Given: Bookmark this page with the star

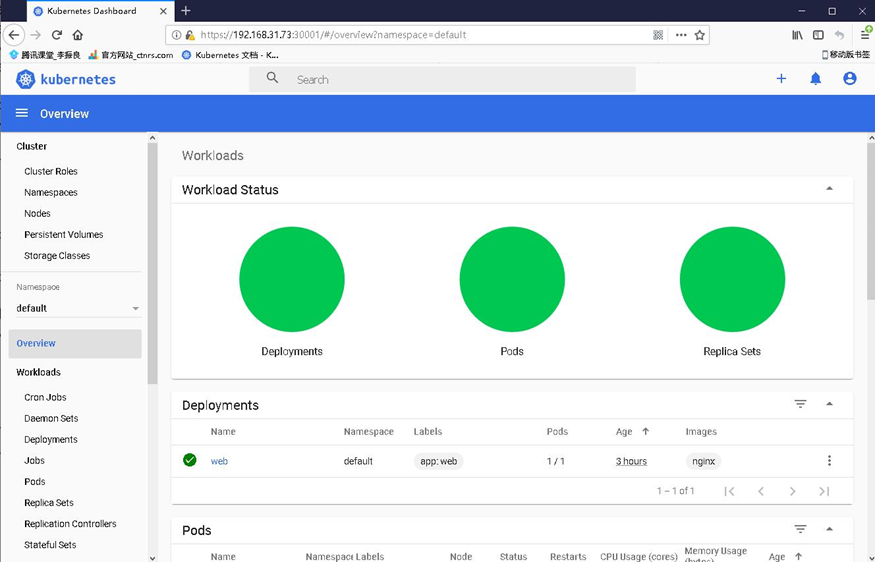Looking at the screenshot, I should tap(699, 35).
